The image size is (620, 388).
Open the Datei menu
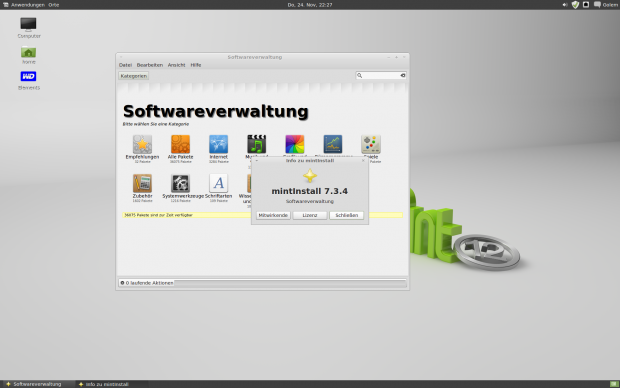tap(125, 65)
